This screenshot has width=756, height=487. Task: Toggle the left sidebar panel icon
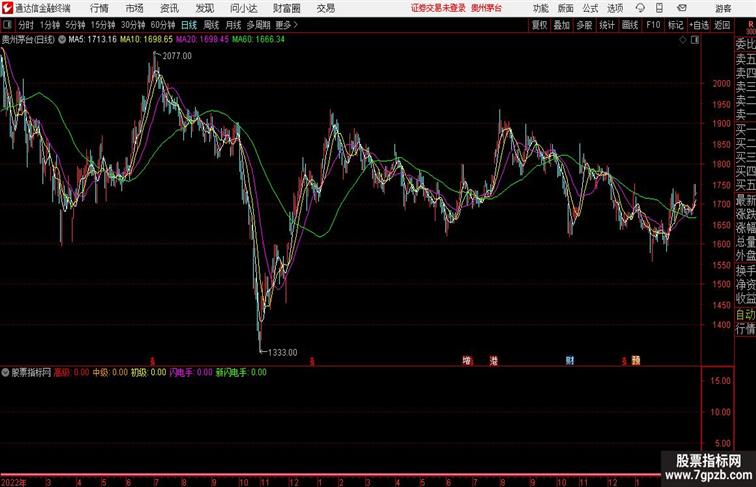(x=7, y=25)
